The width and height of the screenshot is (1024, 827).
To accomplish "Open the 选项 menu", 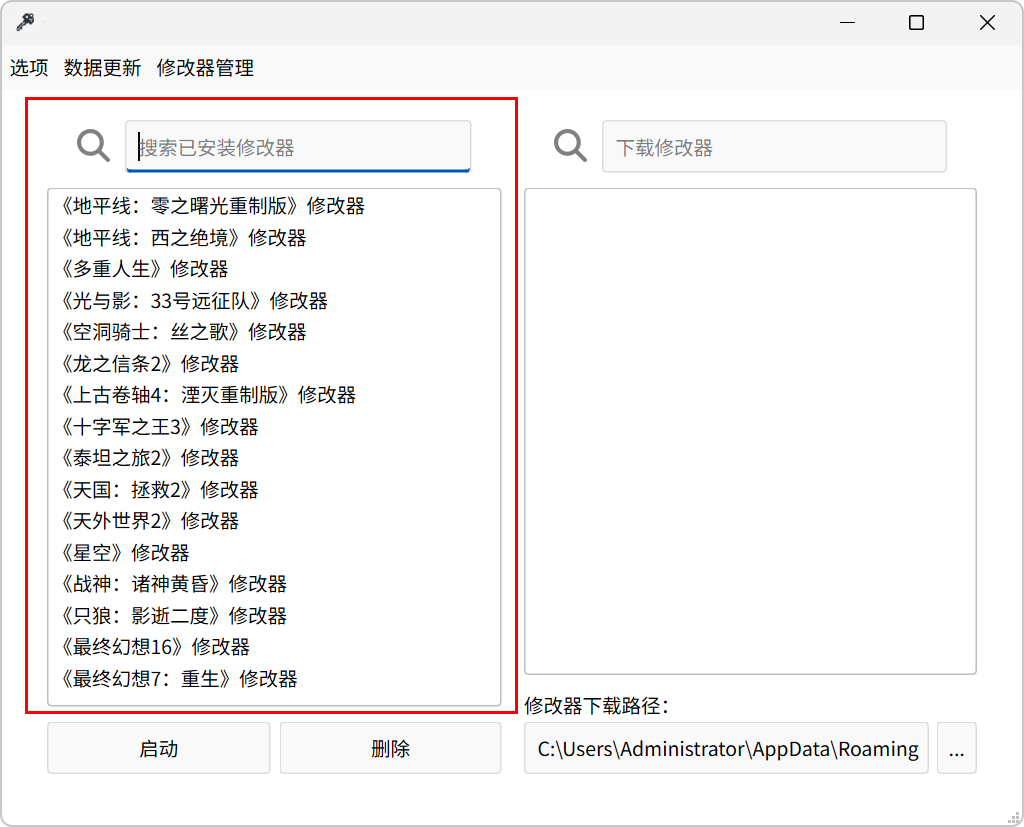I will pyautogui.click(x=29, y=67).
